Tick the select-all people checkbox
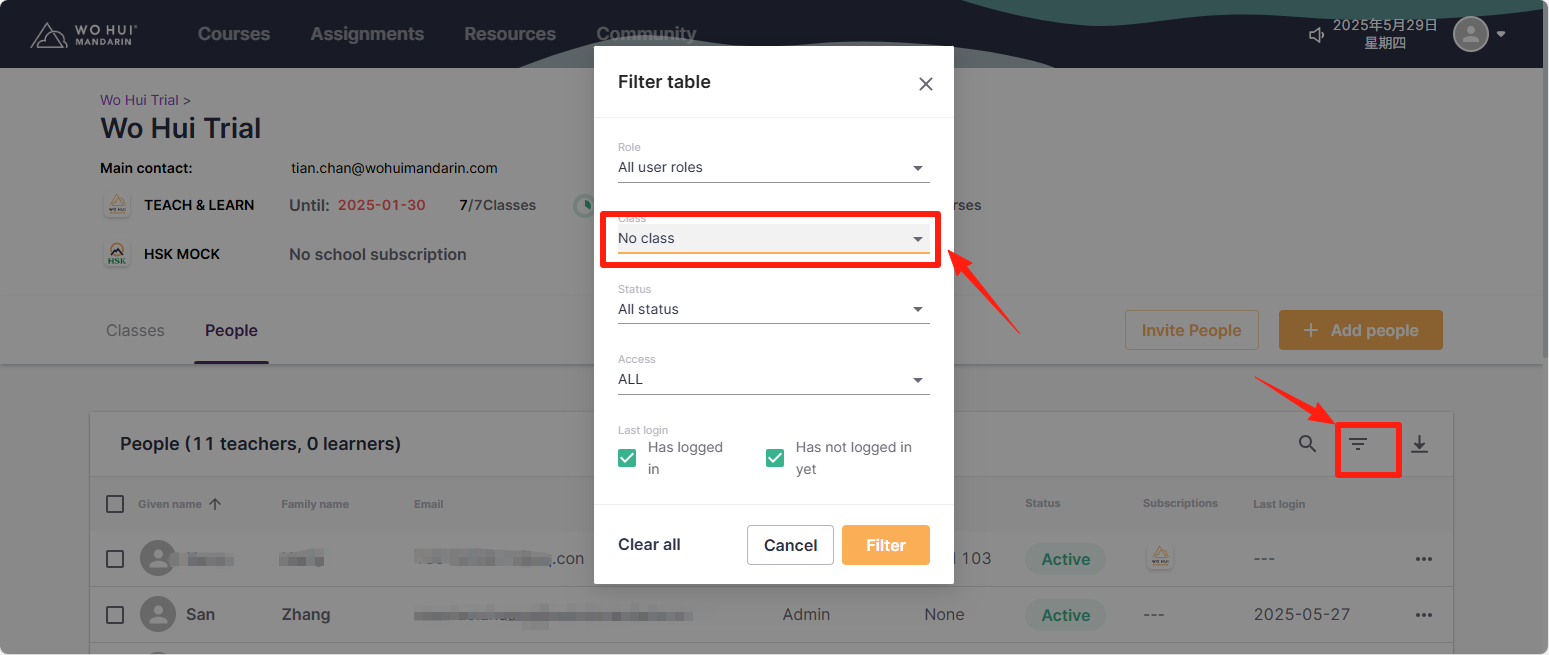The width and height of the screenshot is (1549, 655). point(115,504)
